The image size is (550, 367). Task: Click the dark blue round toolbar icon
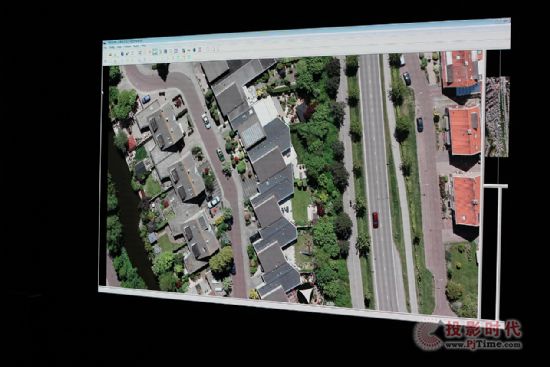pos(122,54)
